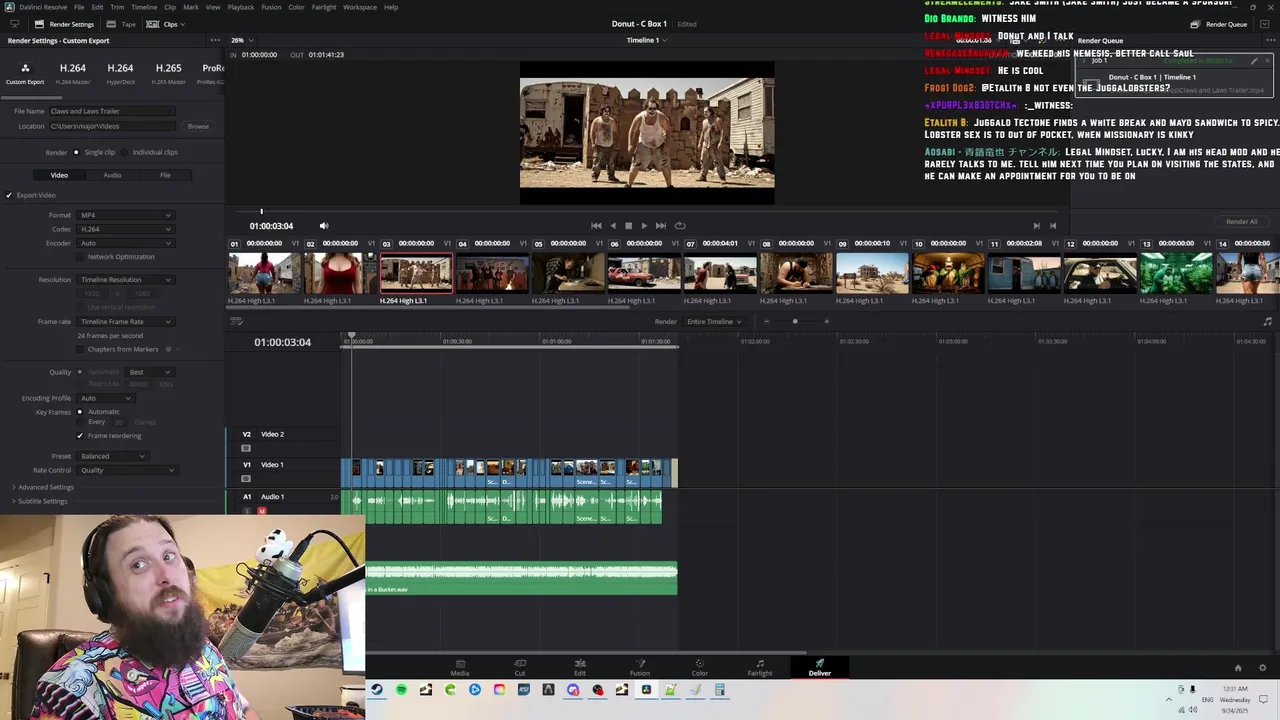
Task: Open the Codec dropdown showing H.264
Action: pos(125,229)
